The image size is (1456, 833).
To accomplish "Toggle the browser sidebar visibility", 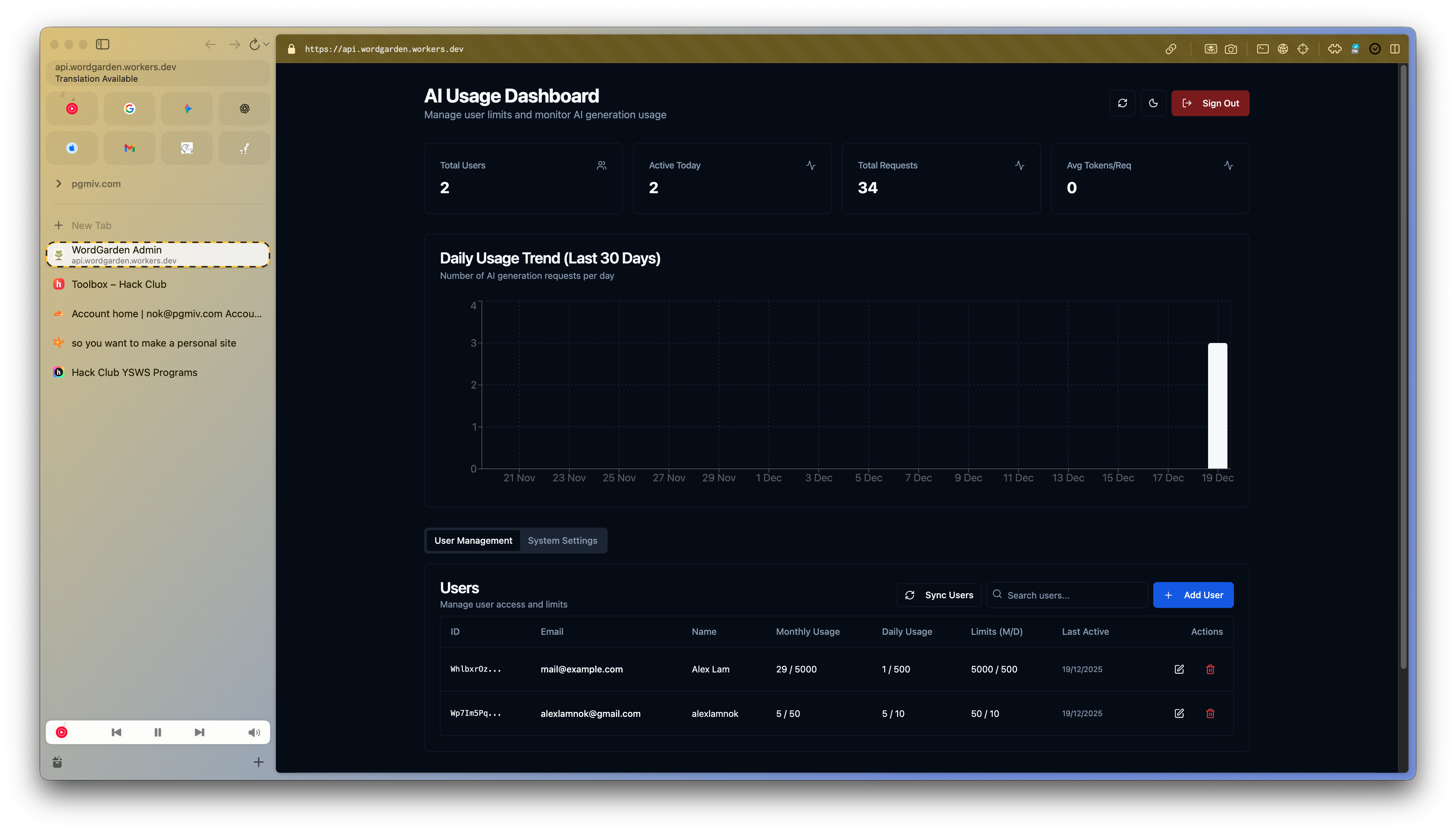I will [102, 44].
